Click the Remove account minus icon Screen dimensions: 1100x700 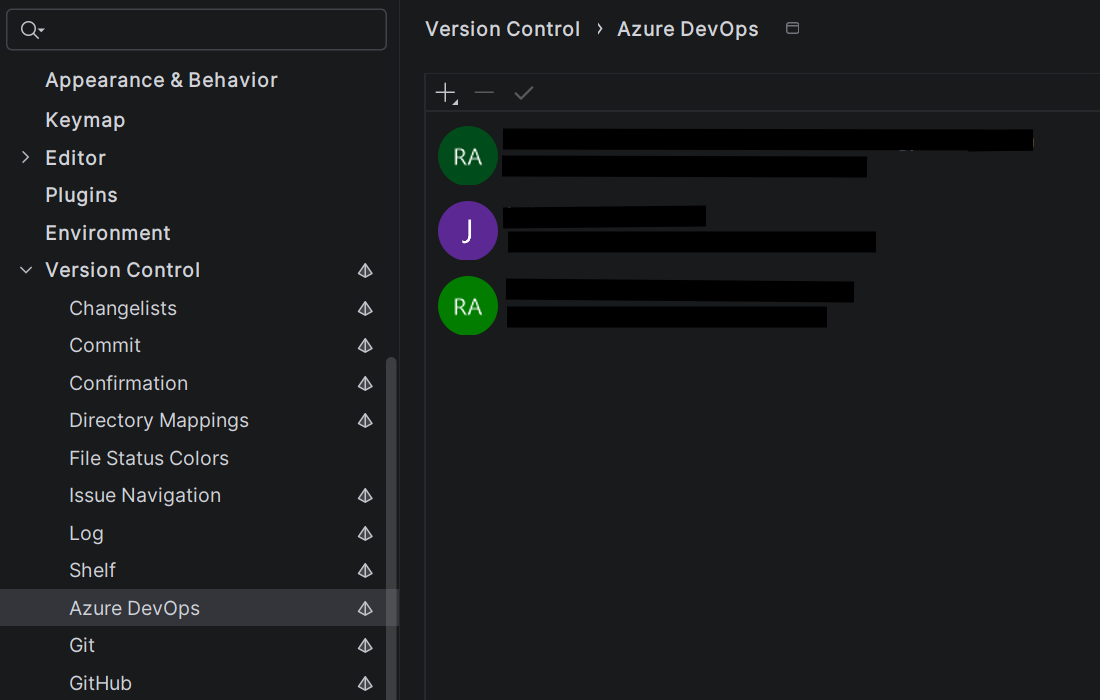pos(484,93)
